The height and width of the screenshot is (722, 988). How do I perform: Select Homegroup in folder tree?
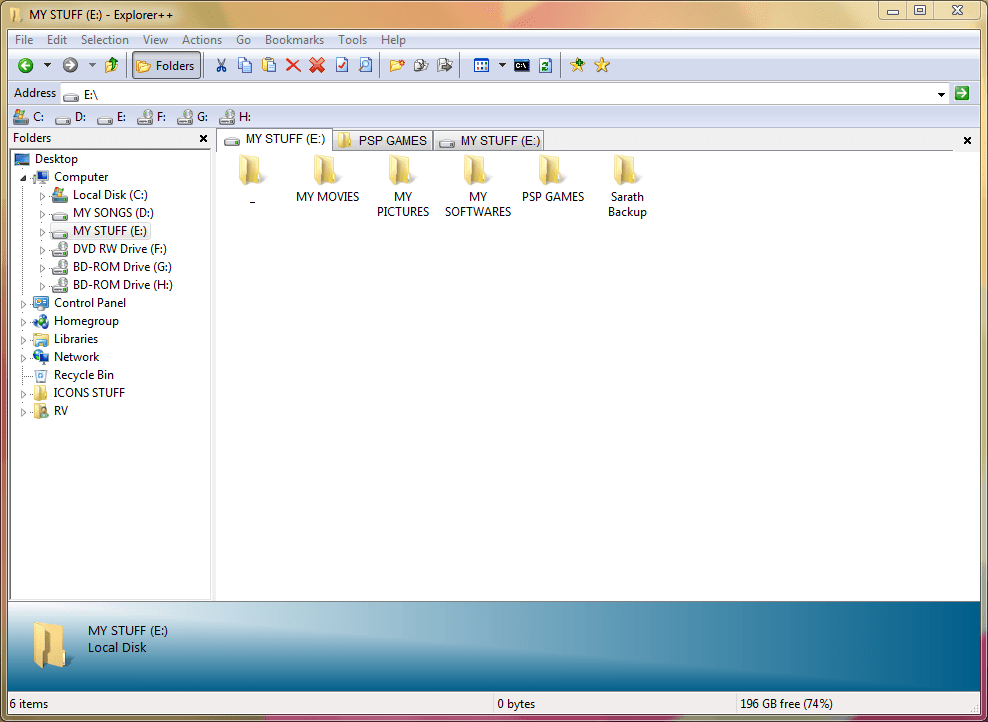[x=86, y=321]
